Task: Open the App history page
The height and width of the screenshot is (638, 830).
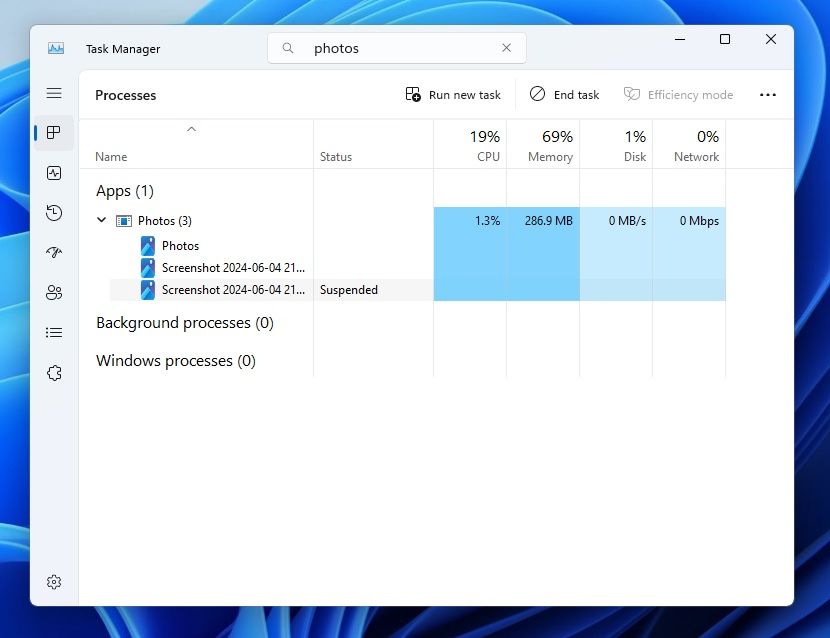Action: tap(53, 213)
